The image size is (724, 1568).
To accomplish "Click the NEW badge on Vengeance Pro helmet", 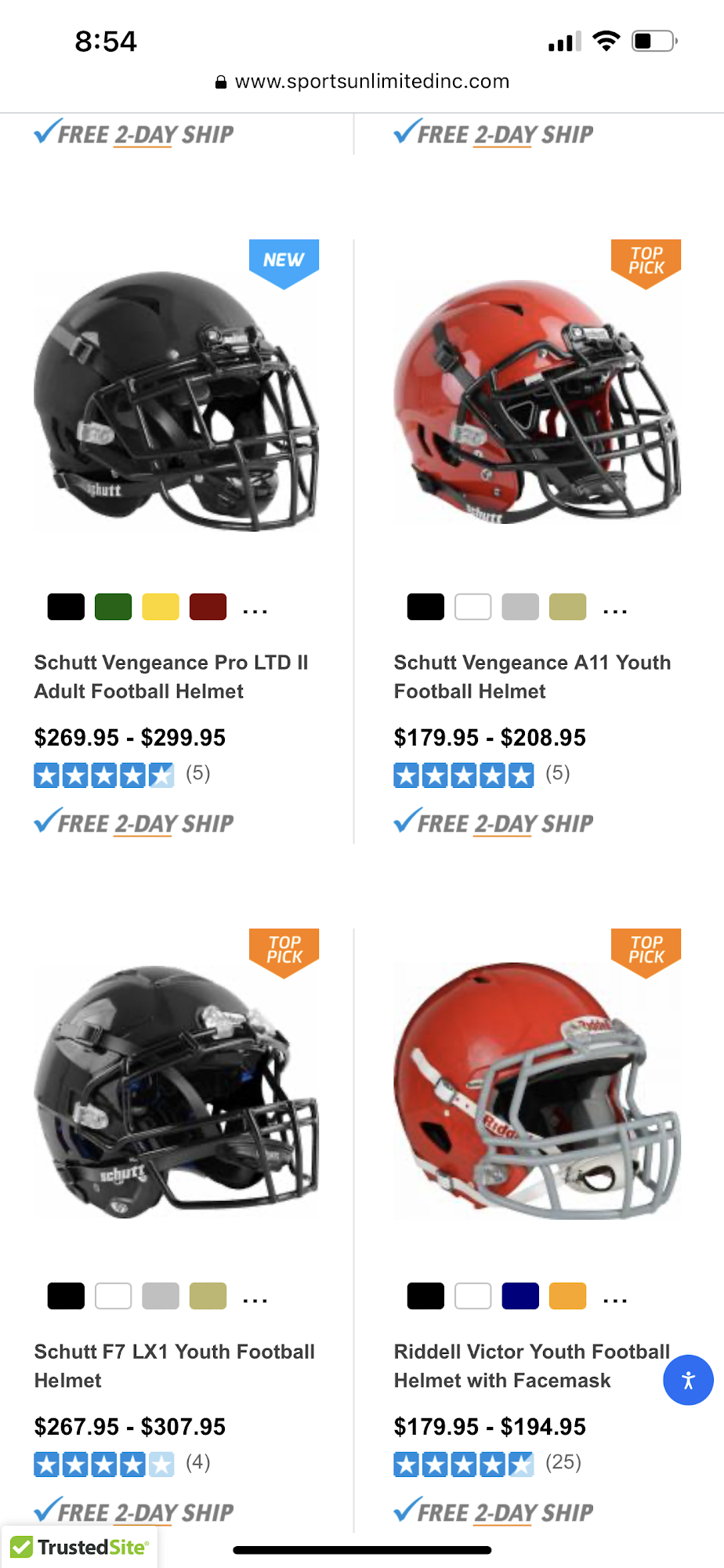I will point(284,263).
